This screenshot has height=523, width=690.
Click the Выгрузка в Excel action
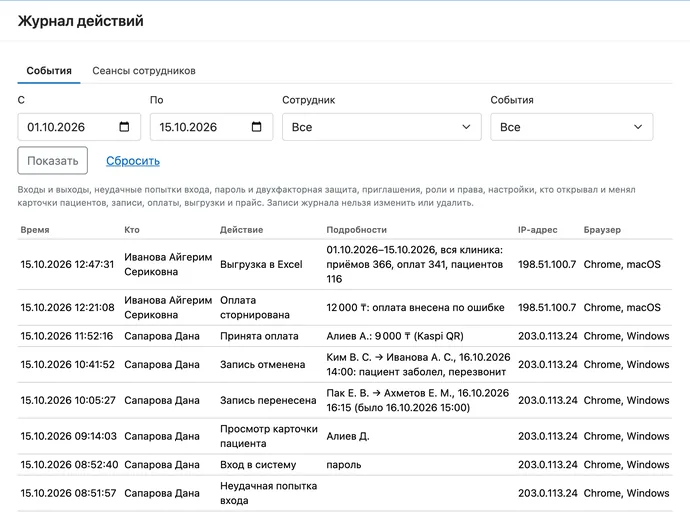261,265
